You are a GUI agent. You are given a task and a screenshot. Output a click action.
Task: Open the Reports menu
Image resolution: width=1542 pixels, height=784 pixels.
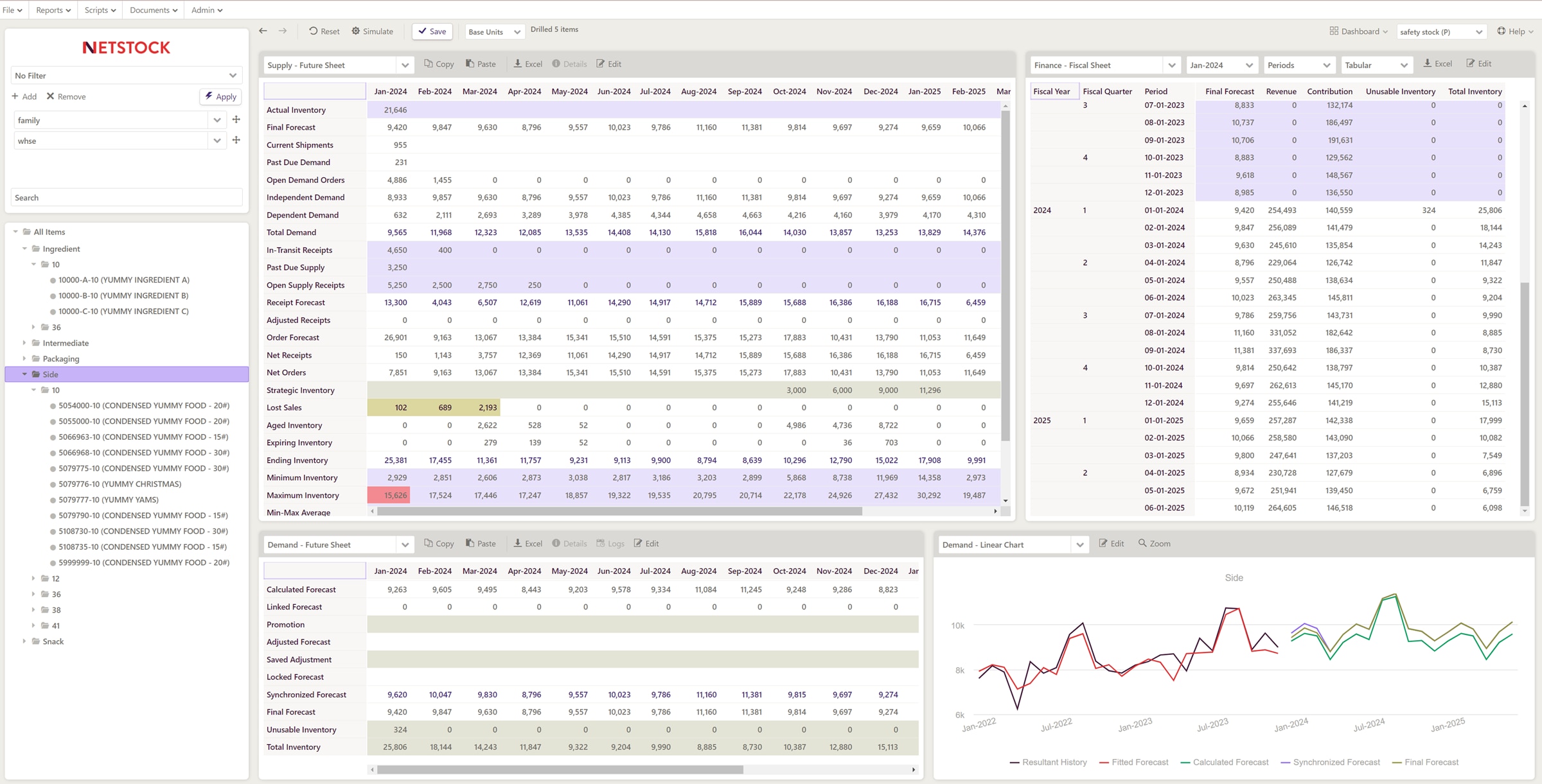click(53, 10)
